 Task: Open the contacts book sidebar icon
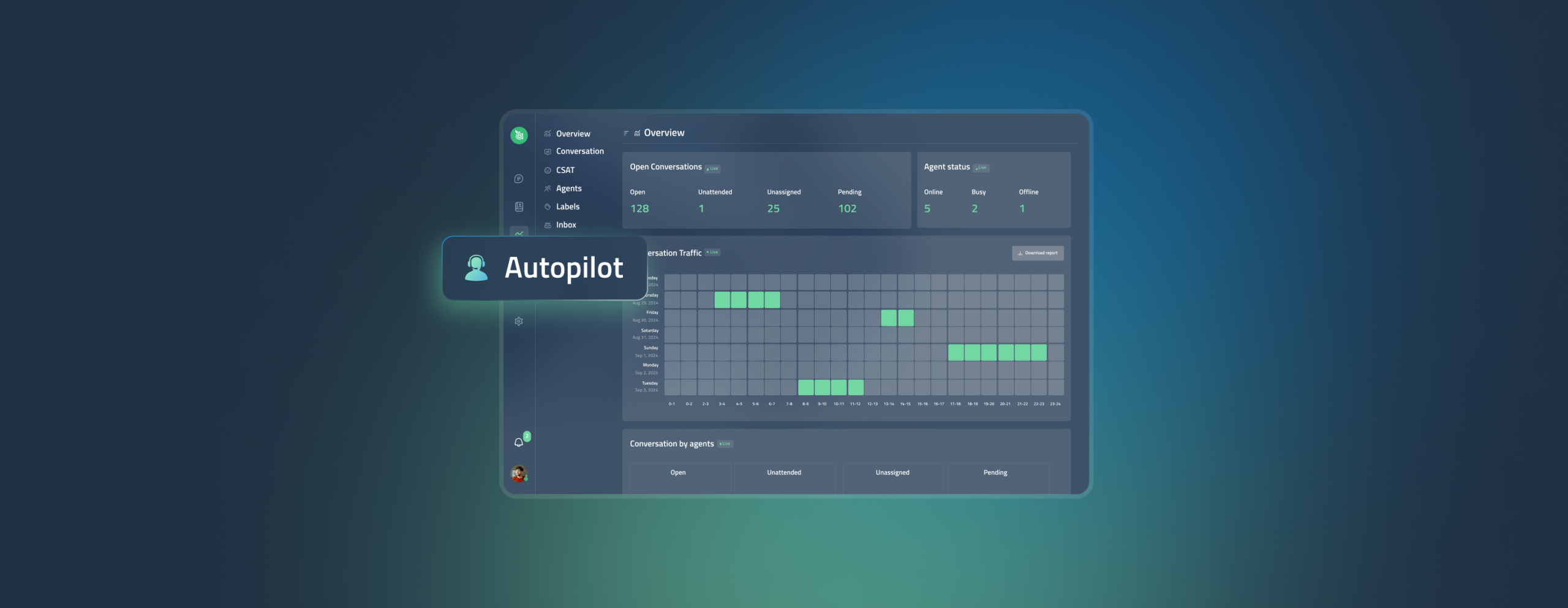pyautogui.click(x=519, y=207)
